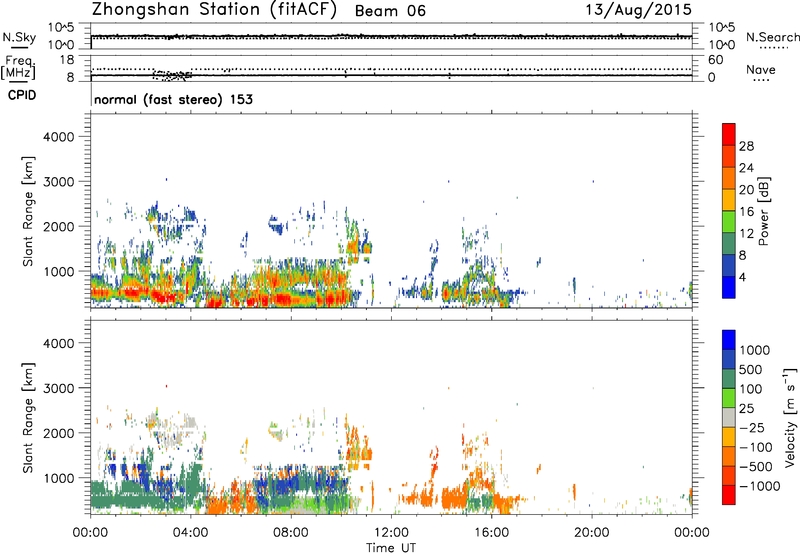The width and height of the screenshot is (800, 554).
Task: Pick the orange Velocity segment between -100 and -500
Action: 729,456
